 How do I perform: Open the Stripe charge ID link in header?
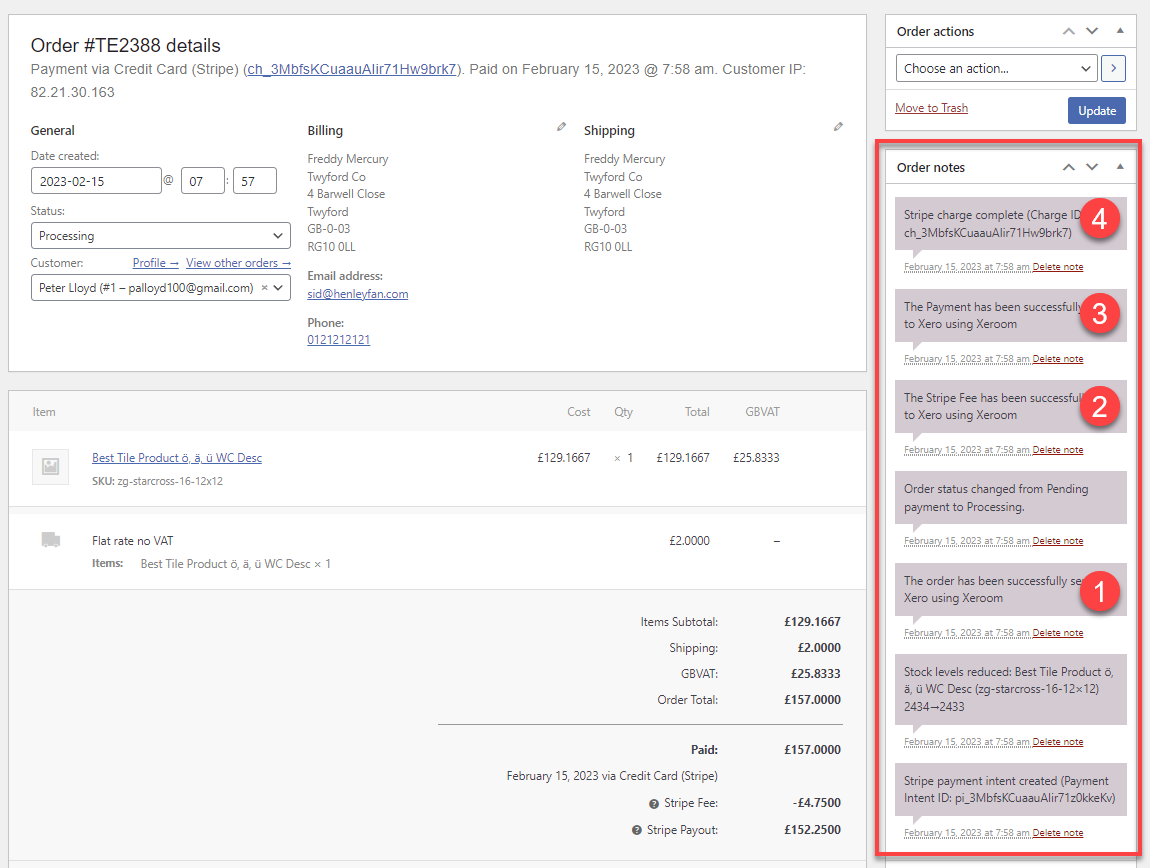coord(351,69)
